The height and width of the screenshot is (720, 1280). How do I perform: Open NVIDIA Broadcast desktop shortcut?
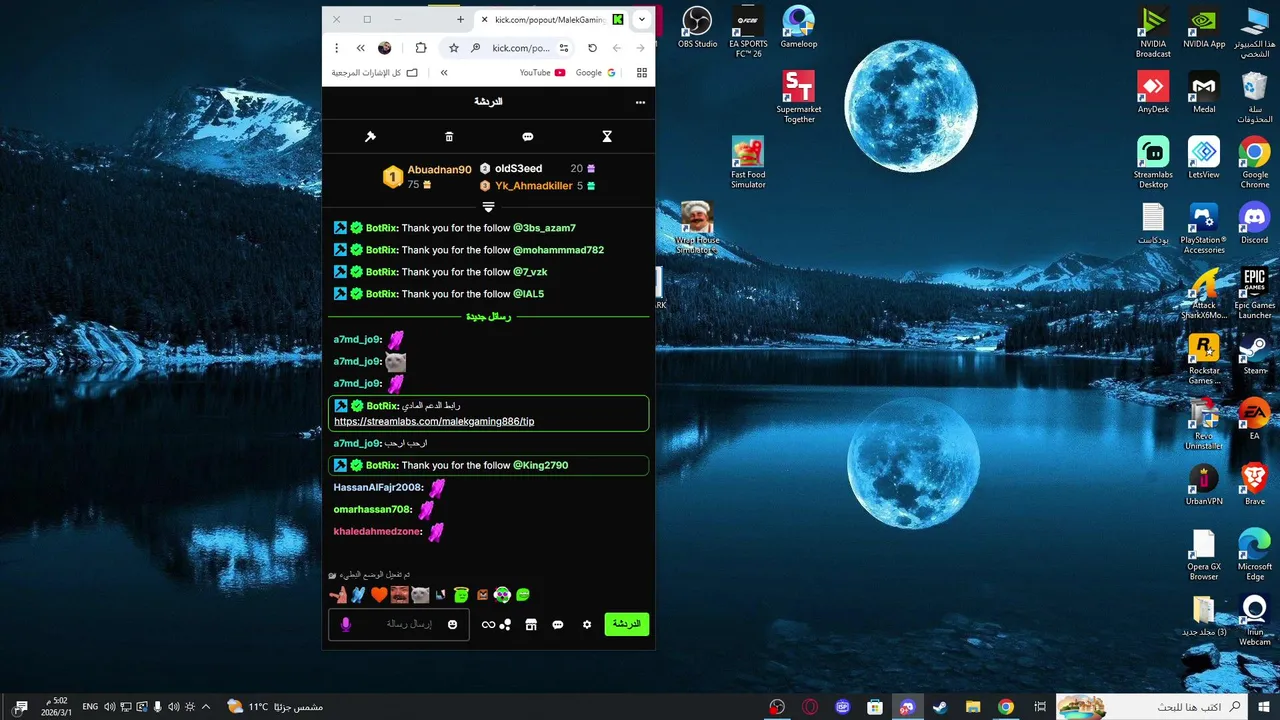tap(1153, 33)
